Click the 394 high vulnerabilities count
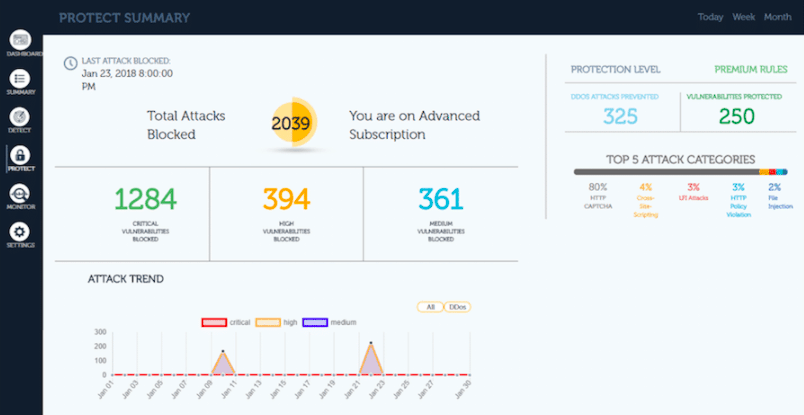 pyautogui.click(x=287, y=199)
